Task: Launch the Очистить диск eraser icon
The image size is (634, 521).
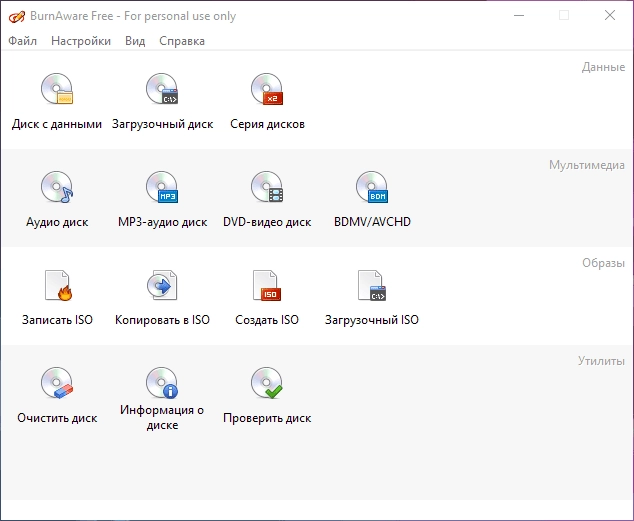Action: [57, 383]
